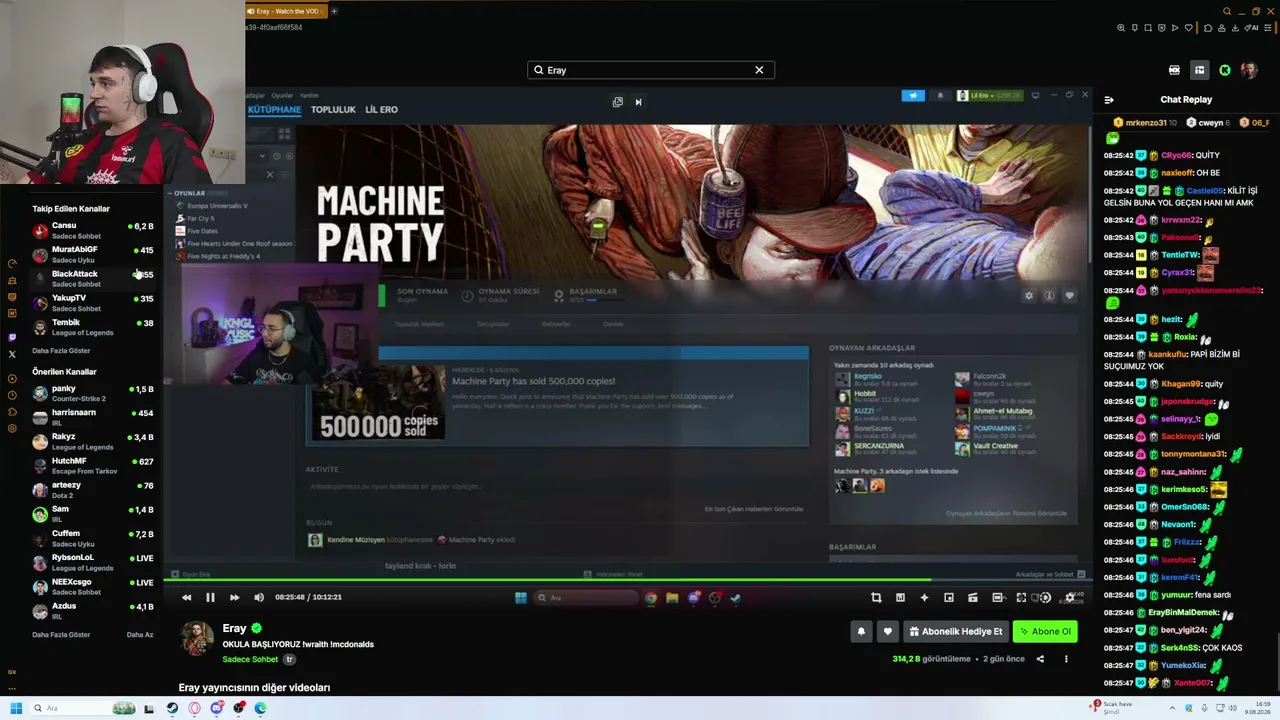The height and width of the screenshot is (720, 1280).
Task: Enter fullscreen mode in the player
Action: click(1021, 597)
